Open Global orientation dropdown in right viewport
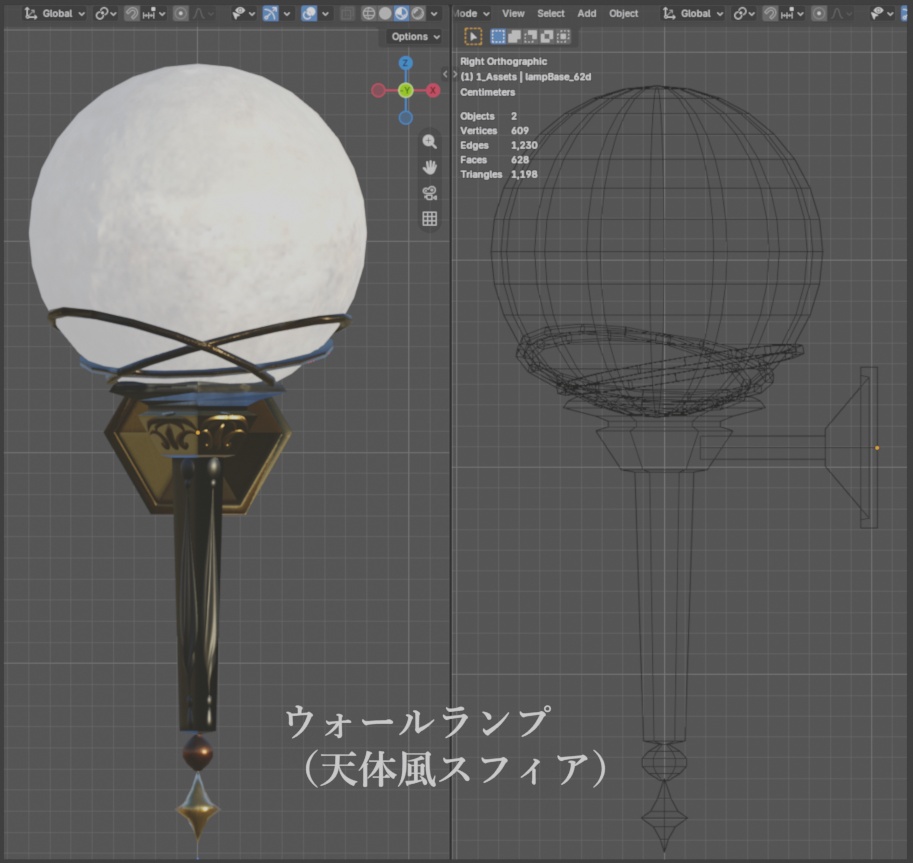The image size is (913, 863). click(693, 13)
